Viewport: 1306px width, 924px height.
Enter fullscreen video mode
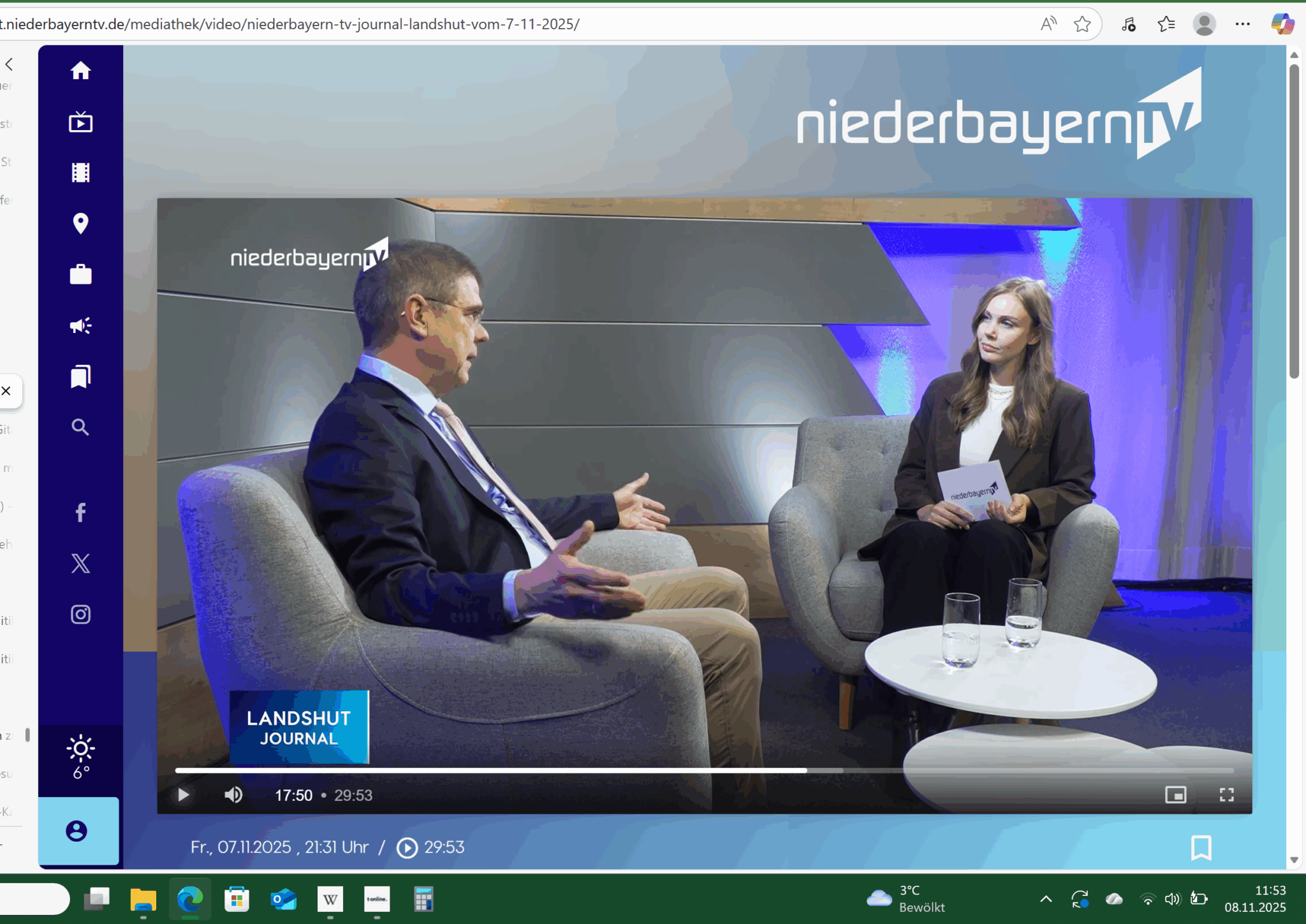tap(1226, 795)
